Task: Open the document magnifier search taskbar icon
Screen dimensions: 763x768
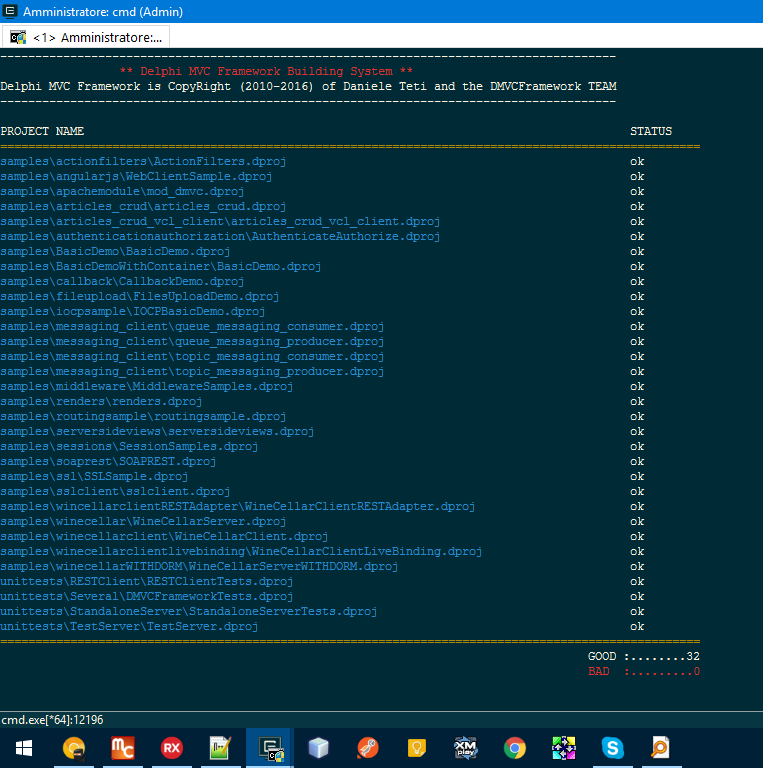Action: point(660,748)
